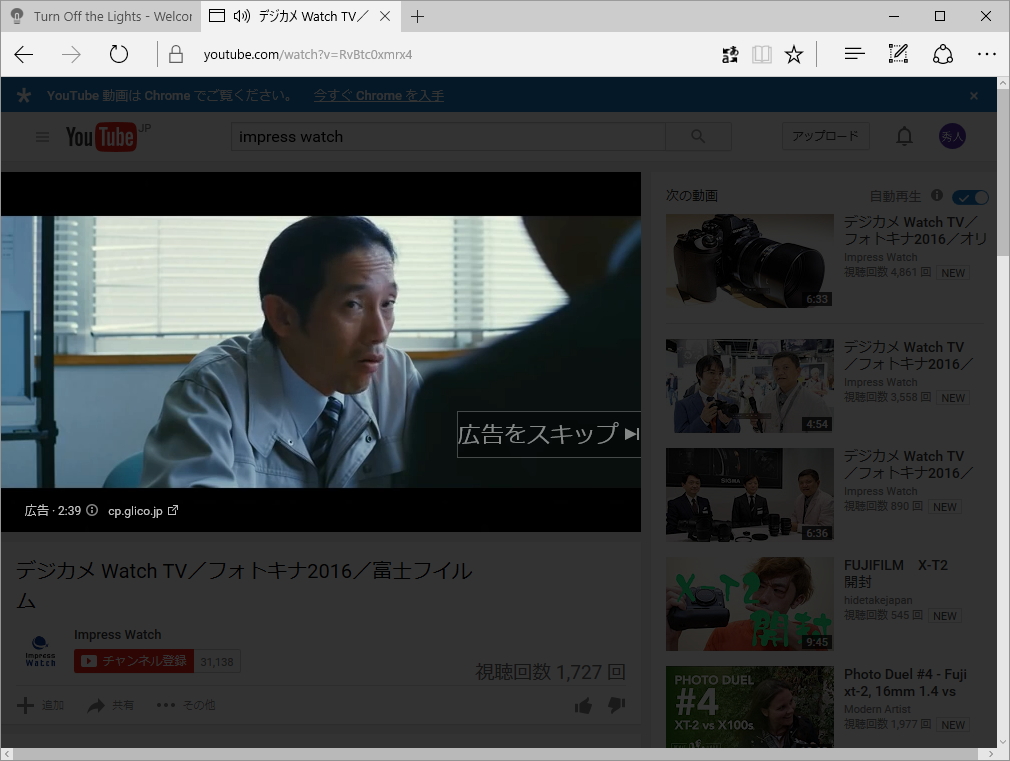Start a Web Note using the pen icon
Image resolution: width=1010 pixels, height=761 pixels.
click(898, 54)
